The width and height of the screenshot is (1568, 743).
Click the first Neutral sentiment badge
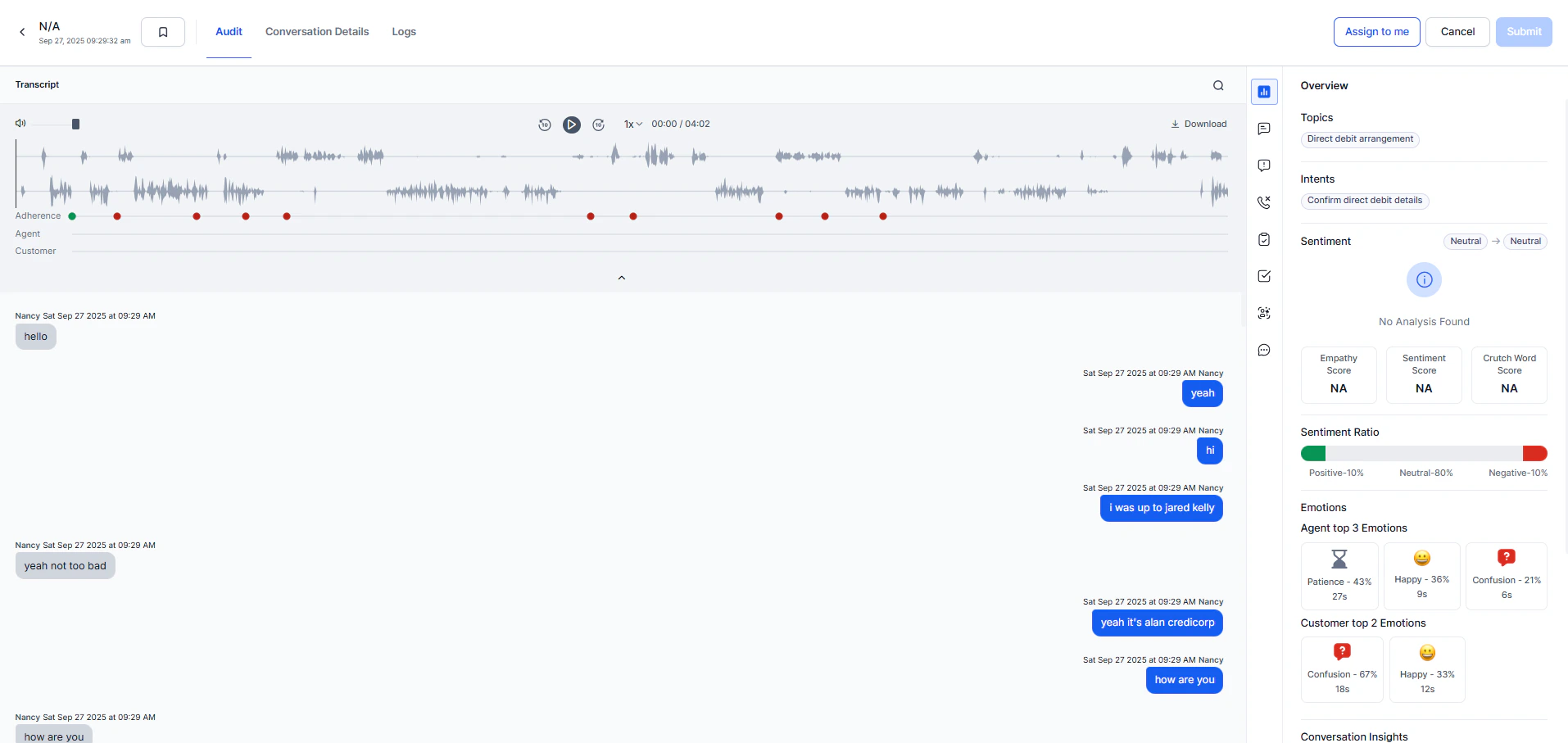point(1466,242)
